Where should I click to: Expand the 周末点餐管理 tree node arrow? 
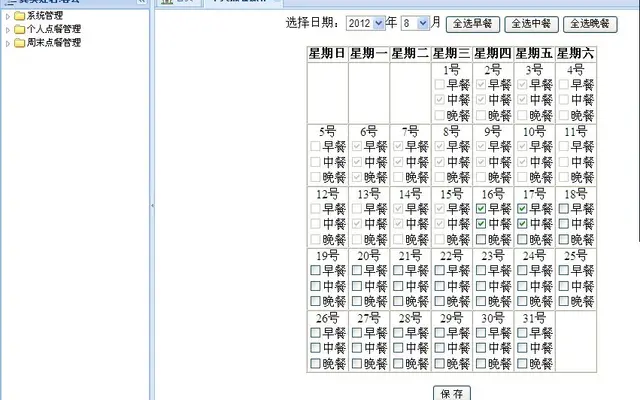coord(7,44)
